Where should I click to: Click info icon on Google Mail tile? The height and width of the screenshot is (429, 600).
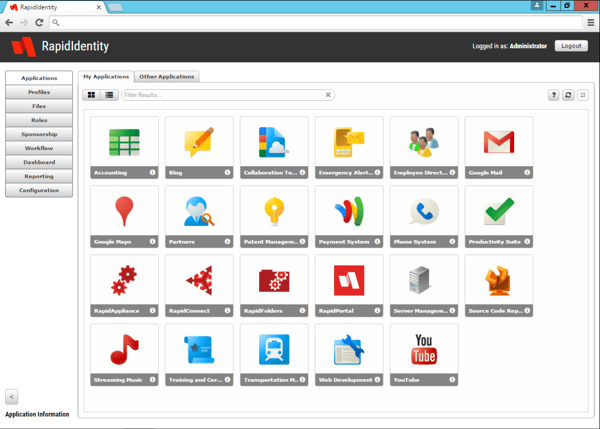[527, 173]
